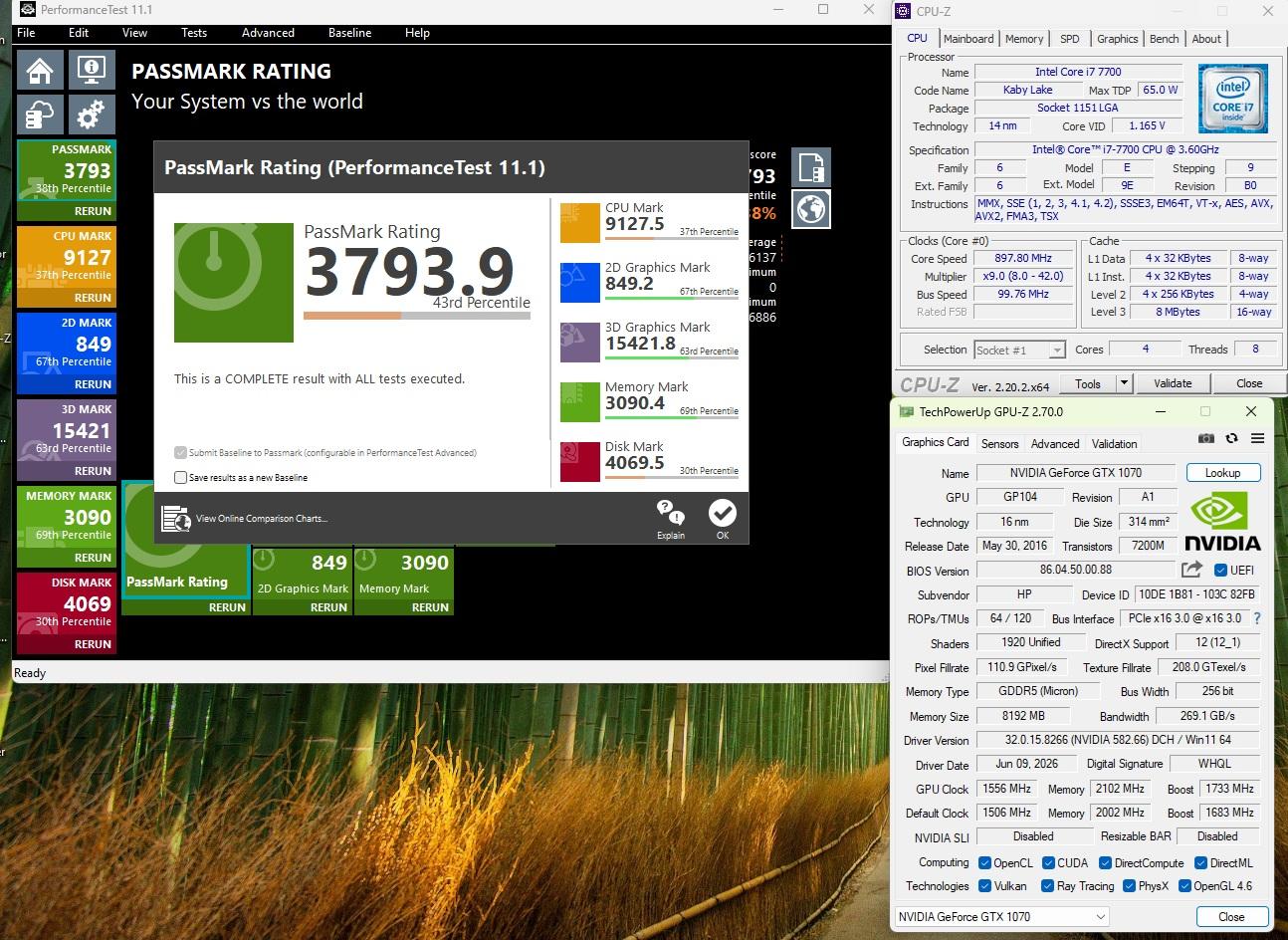Click the GPU-Z refresh icon

pos(1232,438)
